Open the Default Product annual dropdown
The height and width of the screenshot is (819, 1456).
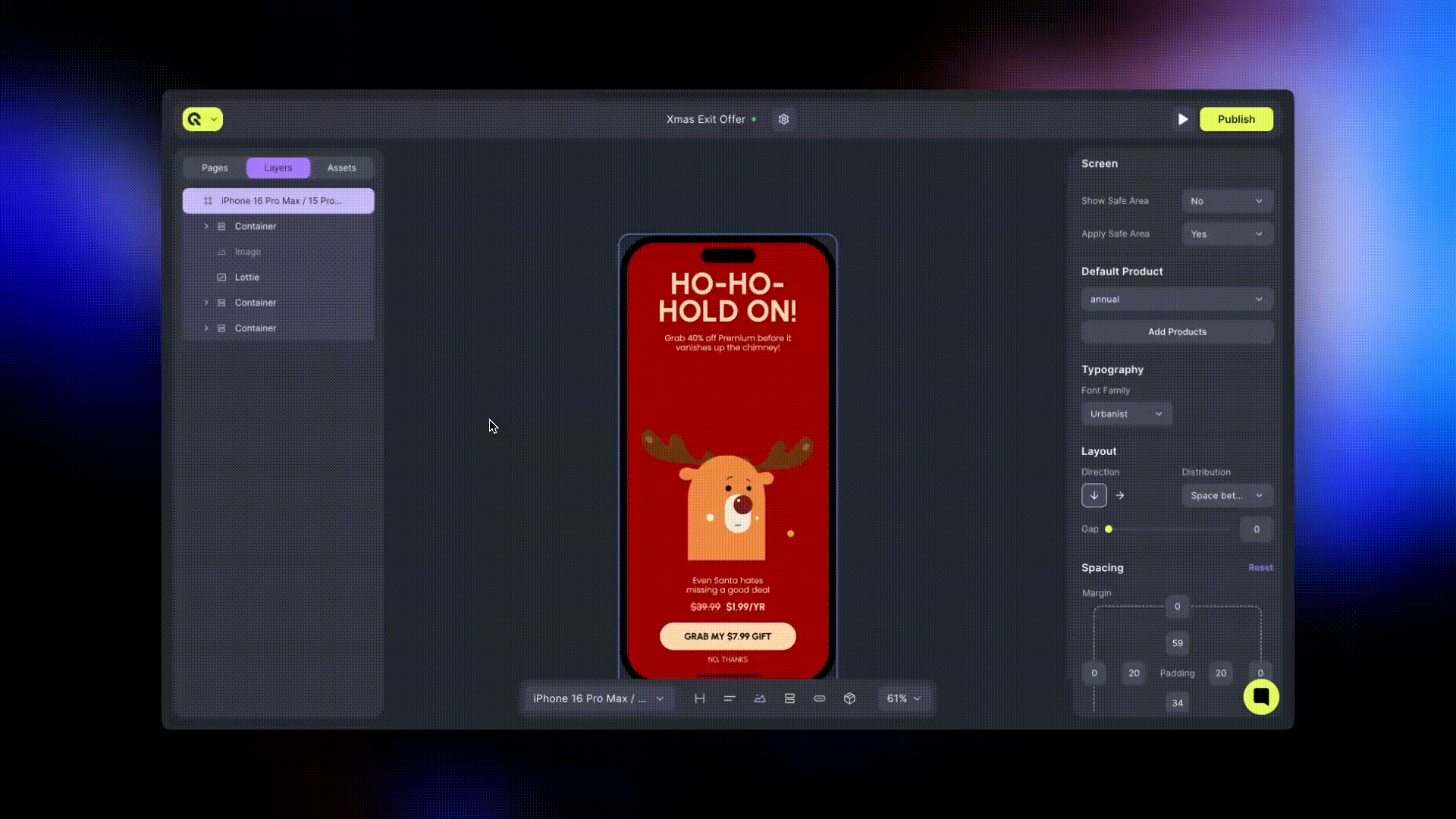[x=1176, y=299]
